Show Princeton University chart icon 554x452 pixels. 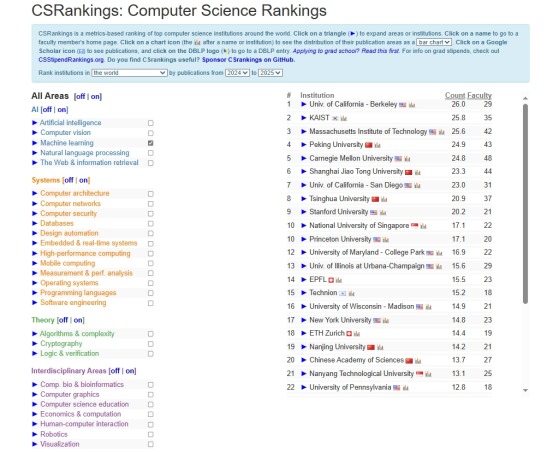pyautogui.click(x=386, y=240)
